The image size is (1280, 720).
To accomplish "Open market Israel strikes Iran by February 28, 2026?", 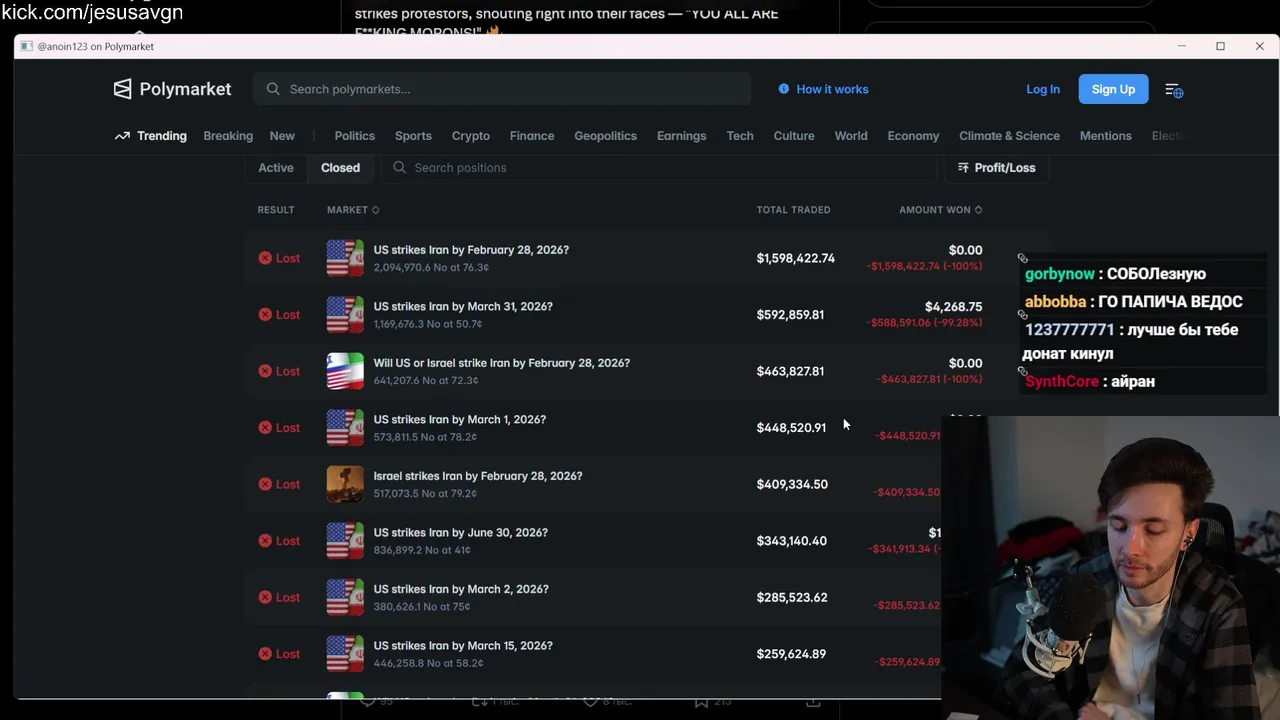I will click(x=478, y=476).
